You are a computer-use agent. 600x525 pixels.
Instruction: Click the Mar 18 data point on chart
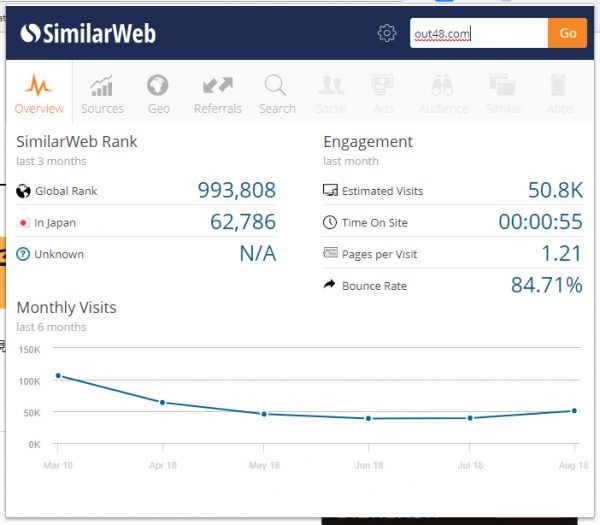coord(58,375)
